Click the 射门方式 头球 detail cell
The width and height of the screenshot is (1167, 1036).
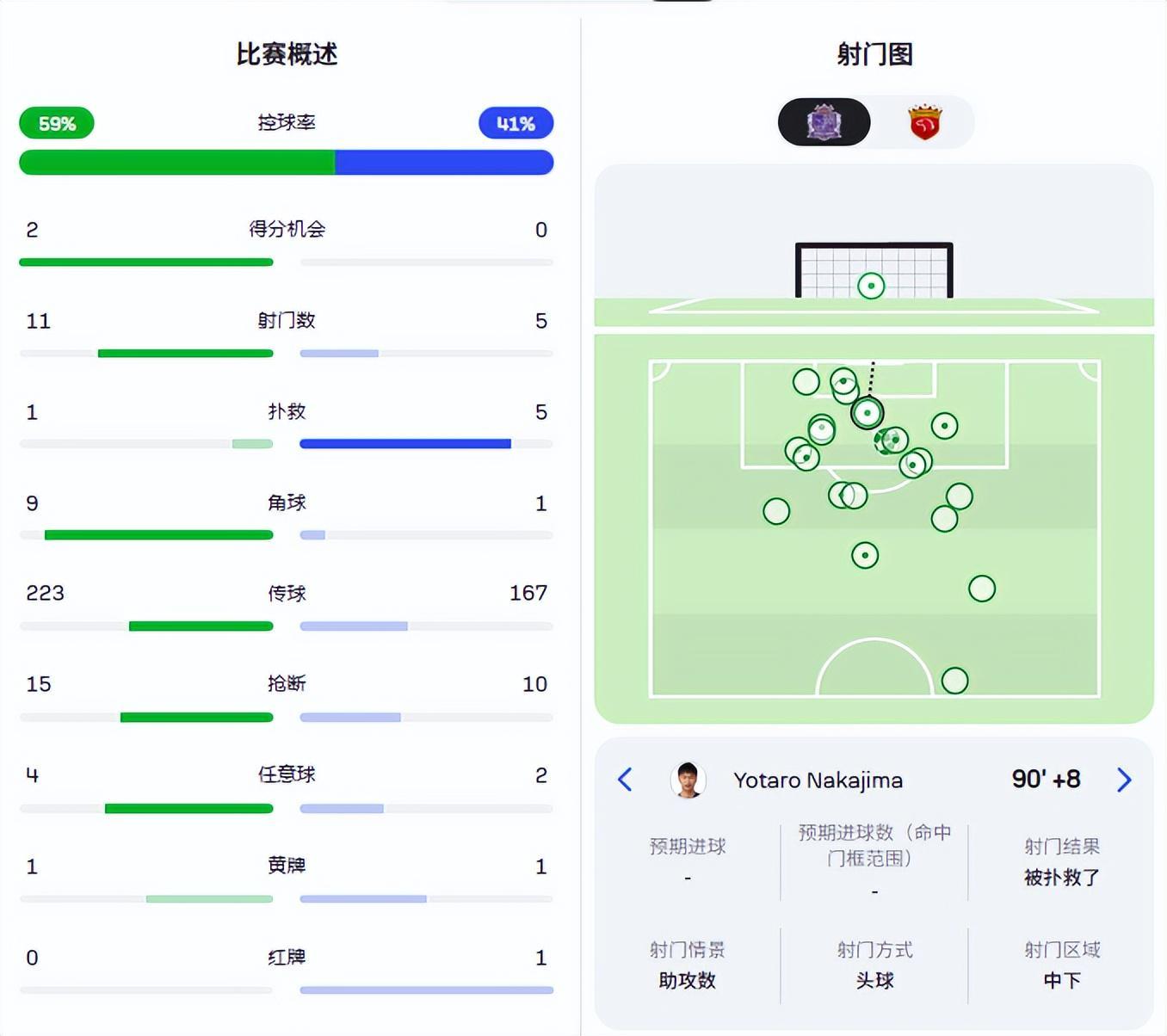click(874, 965)
